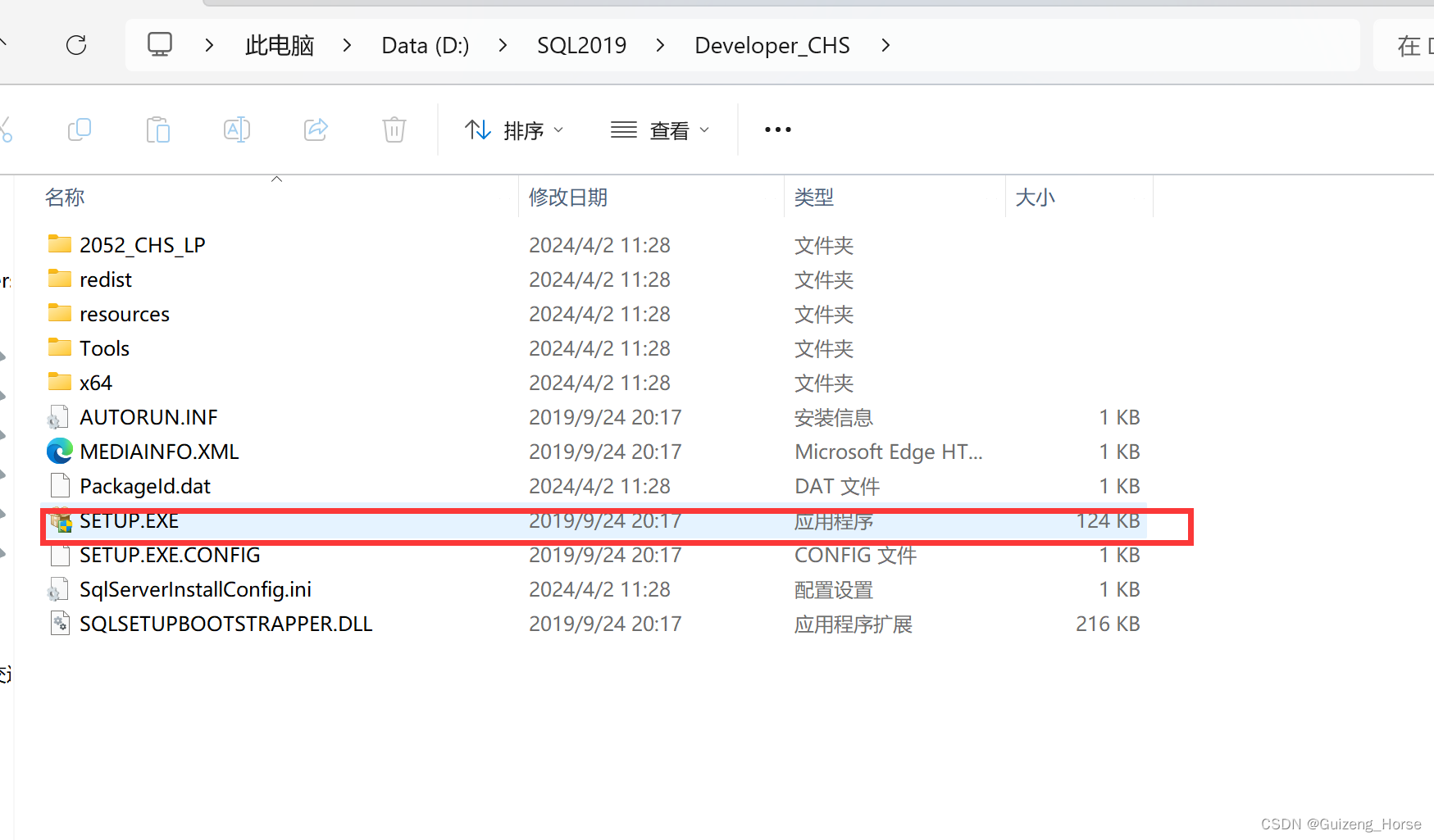The height and width of the screenshot is (840, 1434).
Task: Click the Rename icon in the toolbar
Action: pos(237,129)
